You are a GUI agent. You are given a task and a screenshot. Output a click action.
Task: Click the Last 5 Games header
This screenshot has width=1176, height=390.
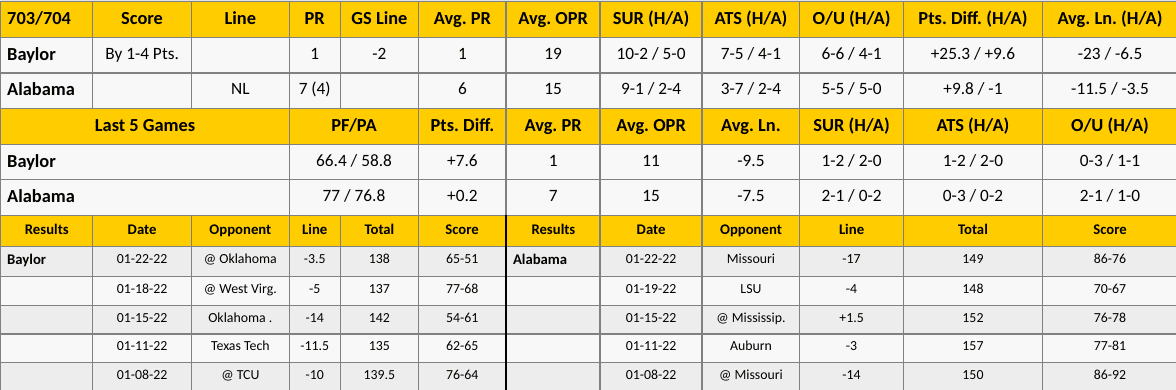[145, 126]
